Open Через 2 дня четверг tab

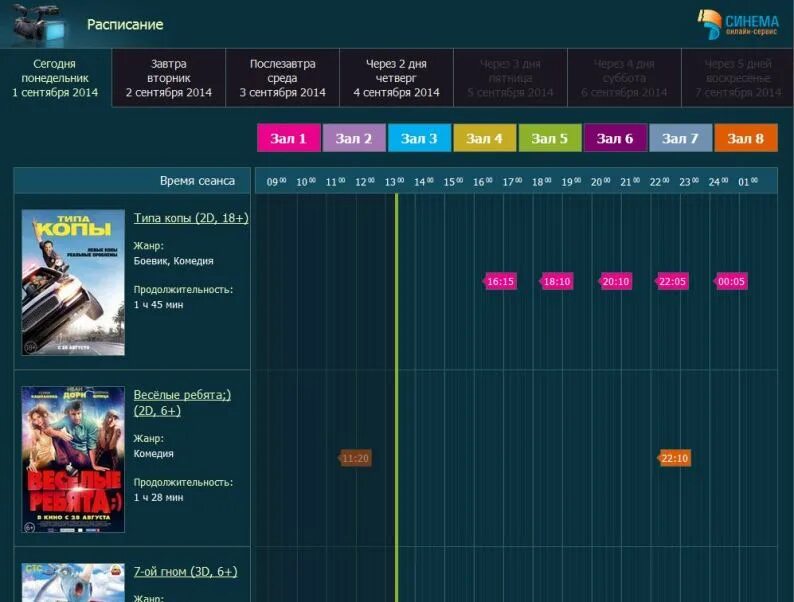(396, 78)
